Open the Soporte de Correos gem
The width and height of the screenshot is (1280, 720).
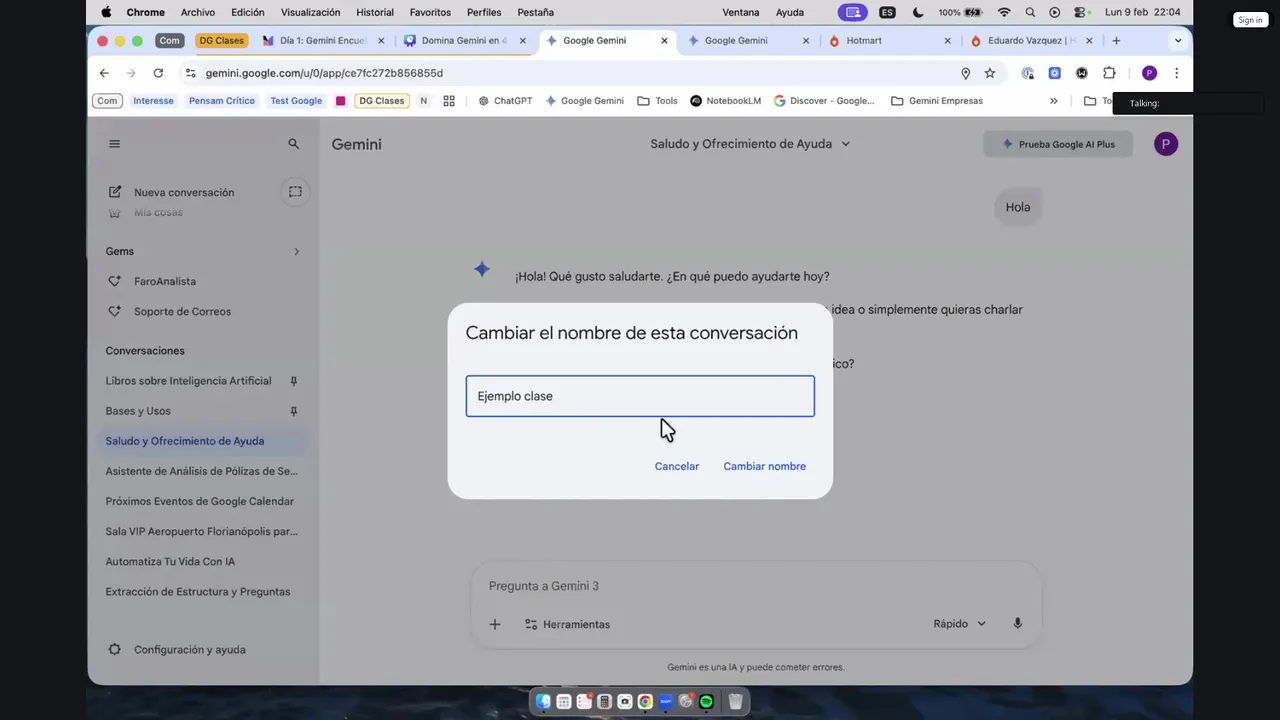coord(182,312)
